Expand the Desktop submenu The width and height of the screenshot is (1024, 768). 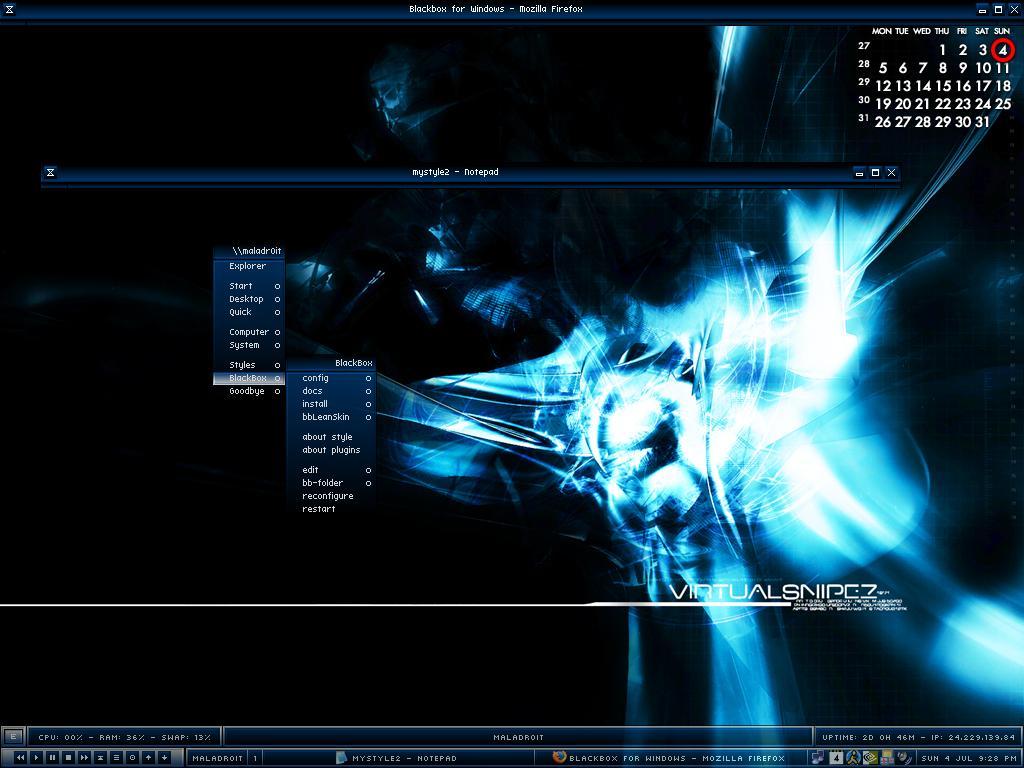point(249,299)
